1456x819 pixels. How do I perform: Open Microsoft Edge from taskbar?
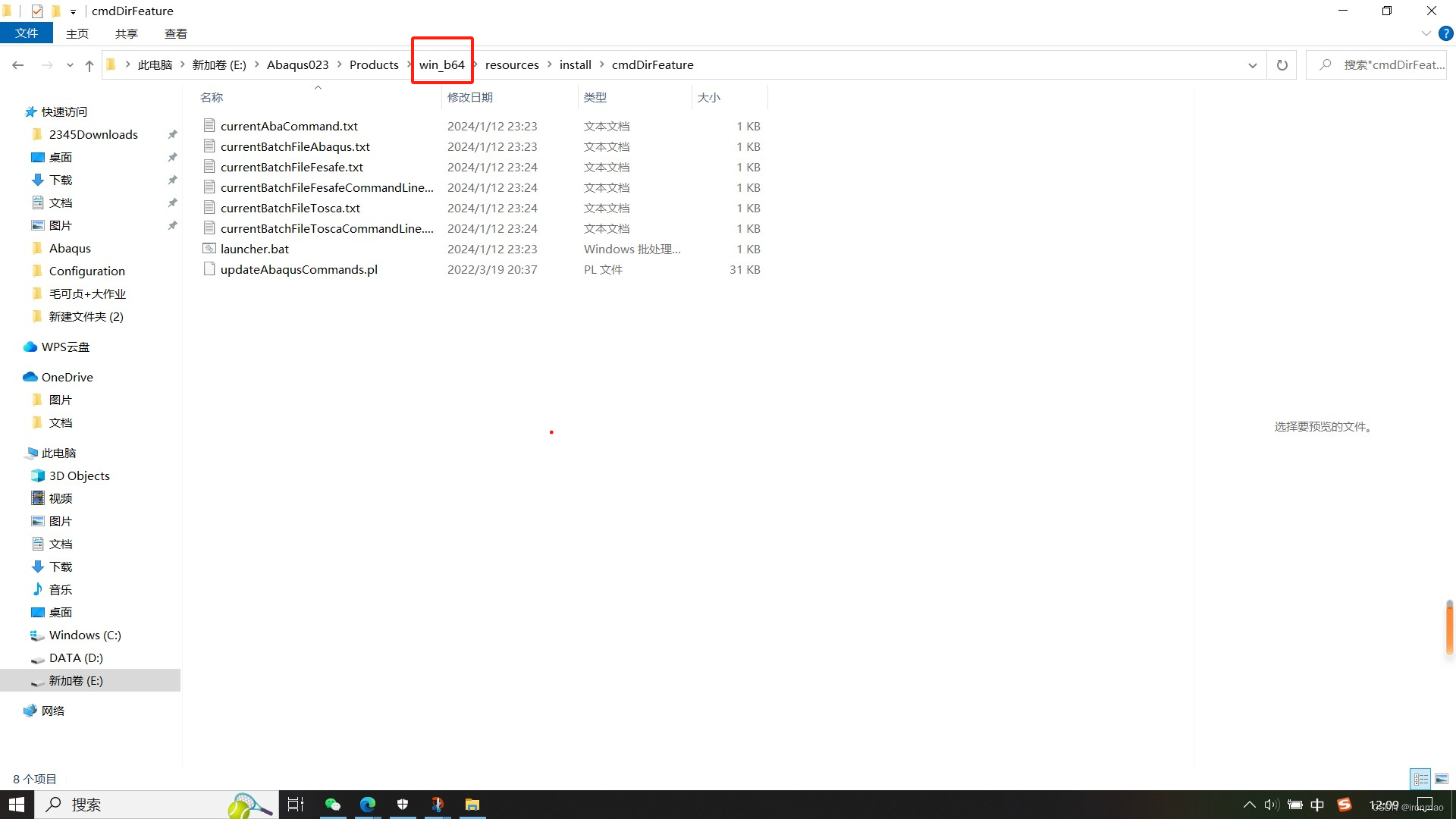click(x=368, y=805)
